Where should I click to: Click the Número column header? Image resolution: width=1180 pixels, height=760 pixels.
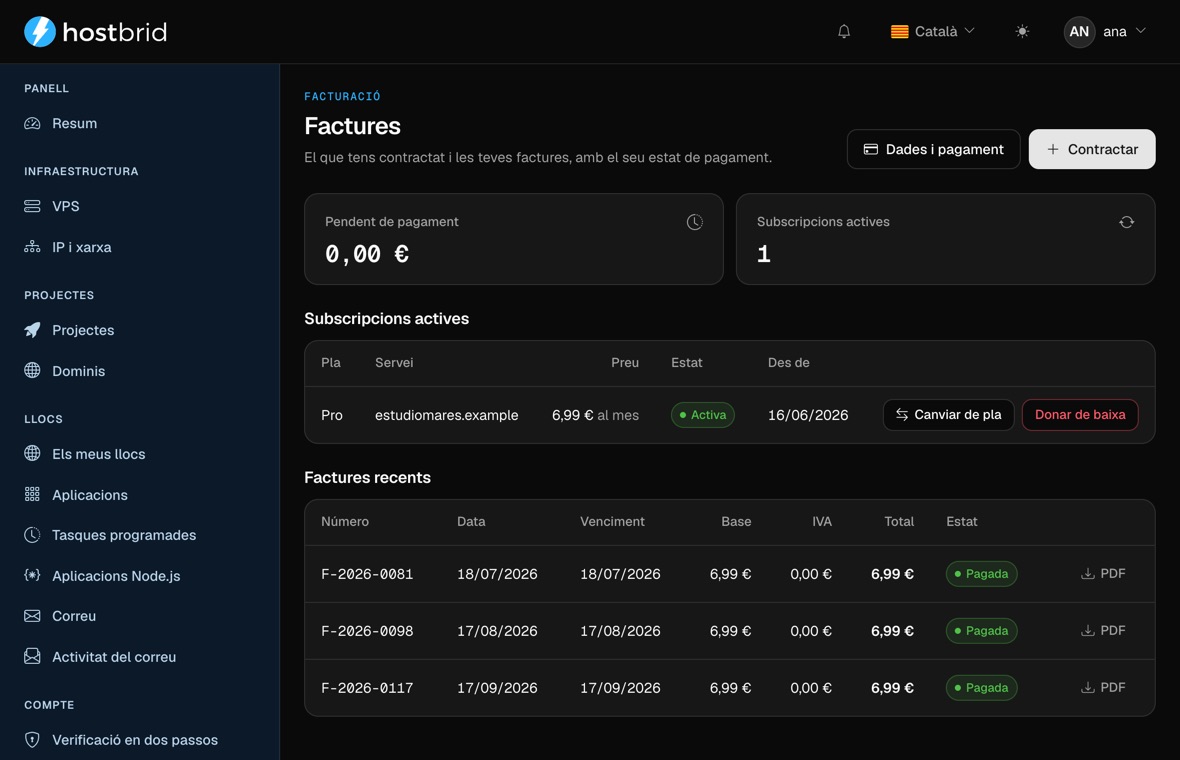coord(345,521)
